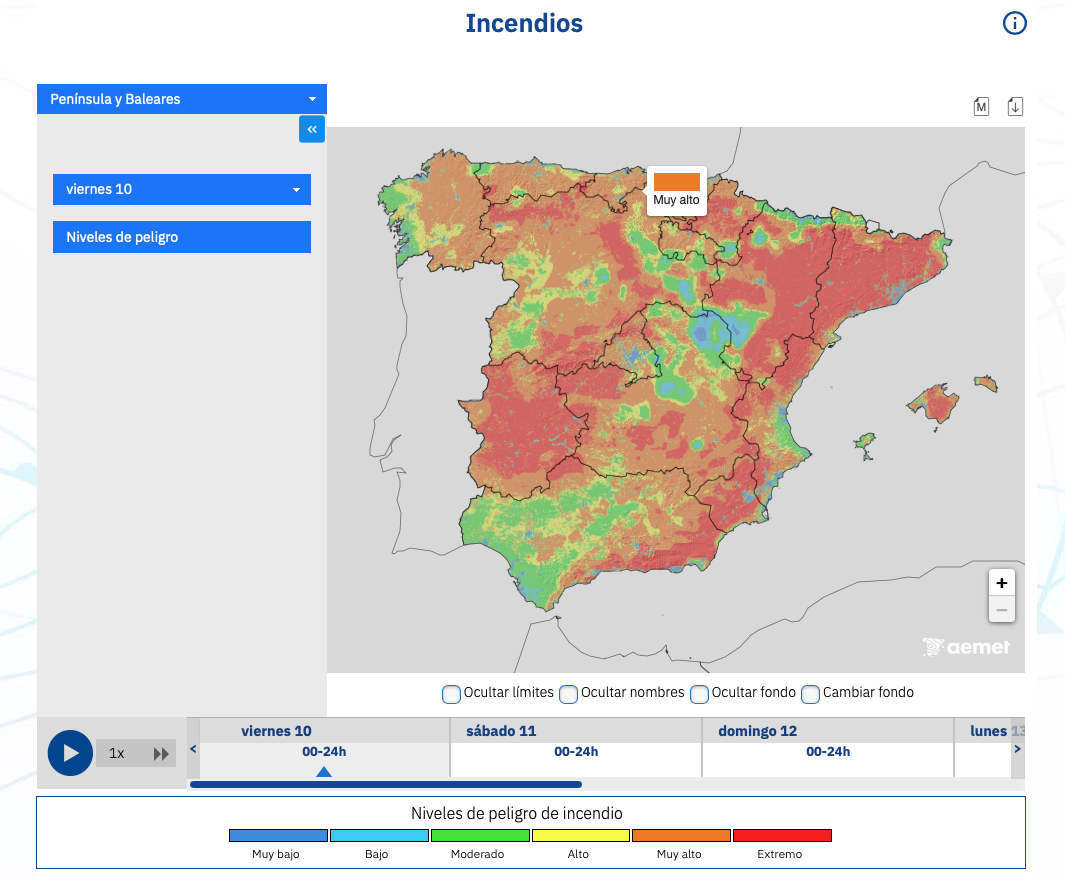Click the fast-forward speed icon
1065x880 pixels.
[x=161, y=754]
